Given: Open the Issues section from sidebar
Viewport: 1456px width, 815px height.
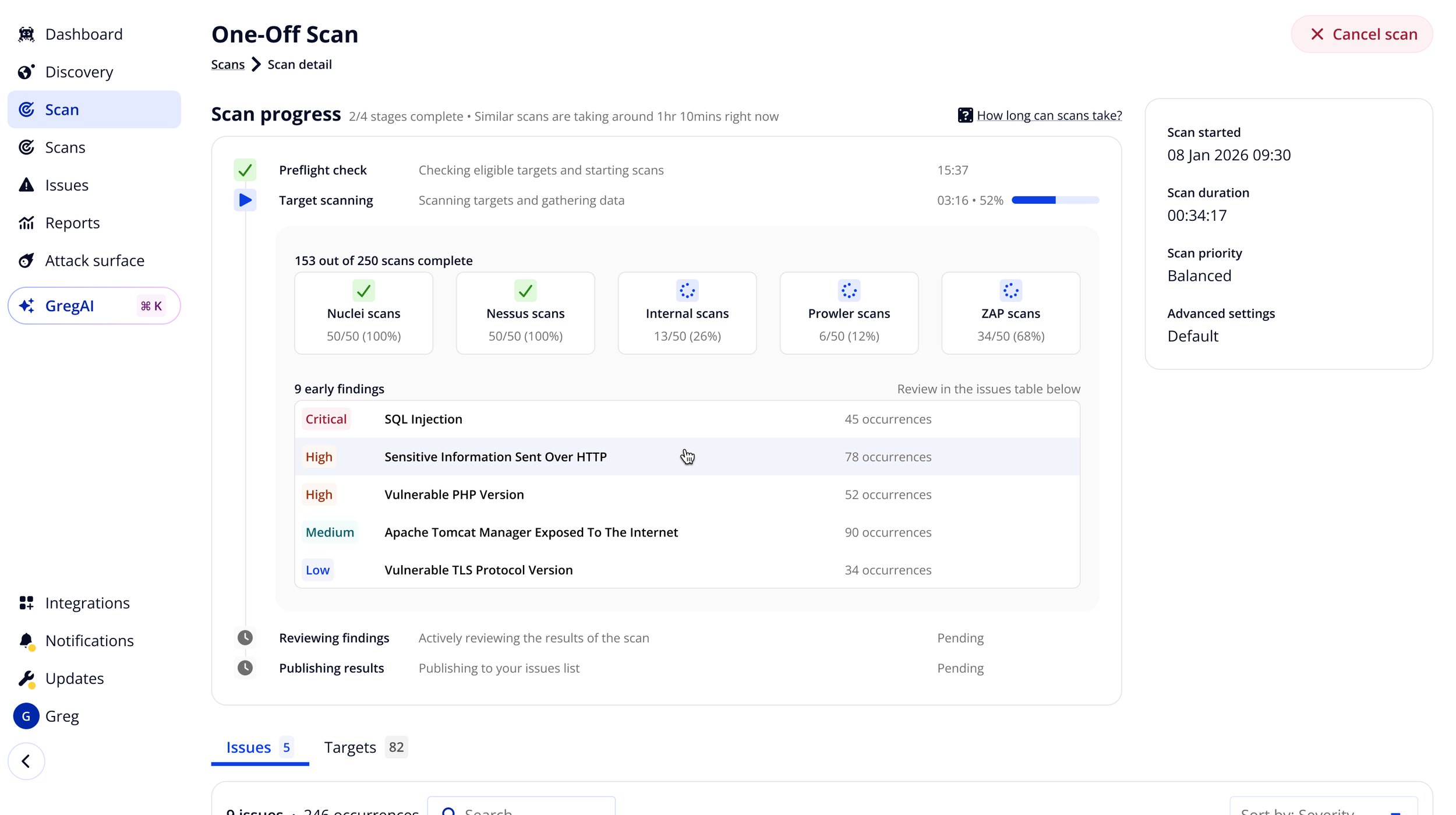Looking at the screenshot, I should pyautogui.click(x=66, y=185).
